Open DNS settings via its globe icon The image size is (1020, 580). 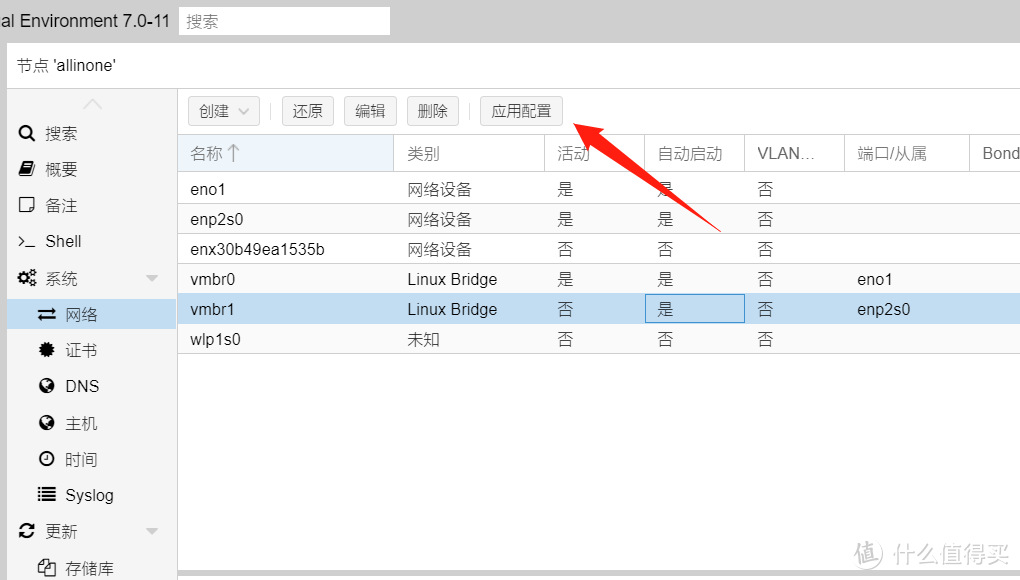click(x=46, y=385)
